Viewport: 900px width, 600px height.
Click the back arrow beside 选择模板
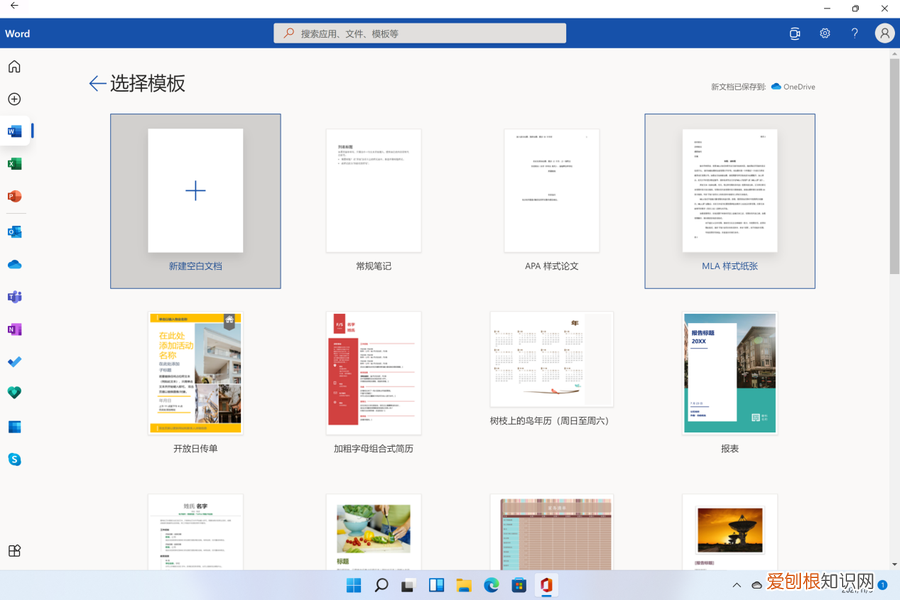click(96, 84)
